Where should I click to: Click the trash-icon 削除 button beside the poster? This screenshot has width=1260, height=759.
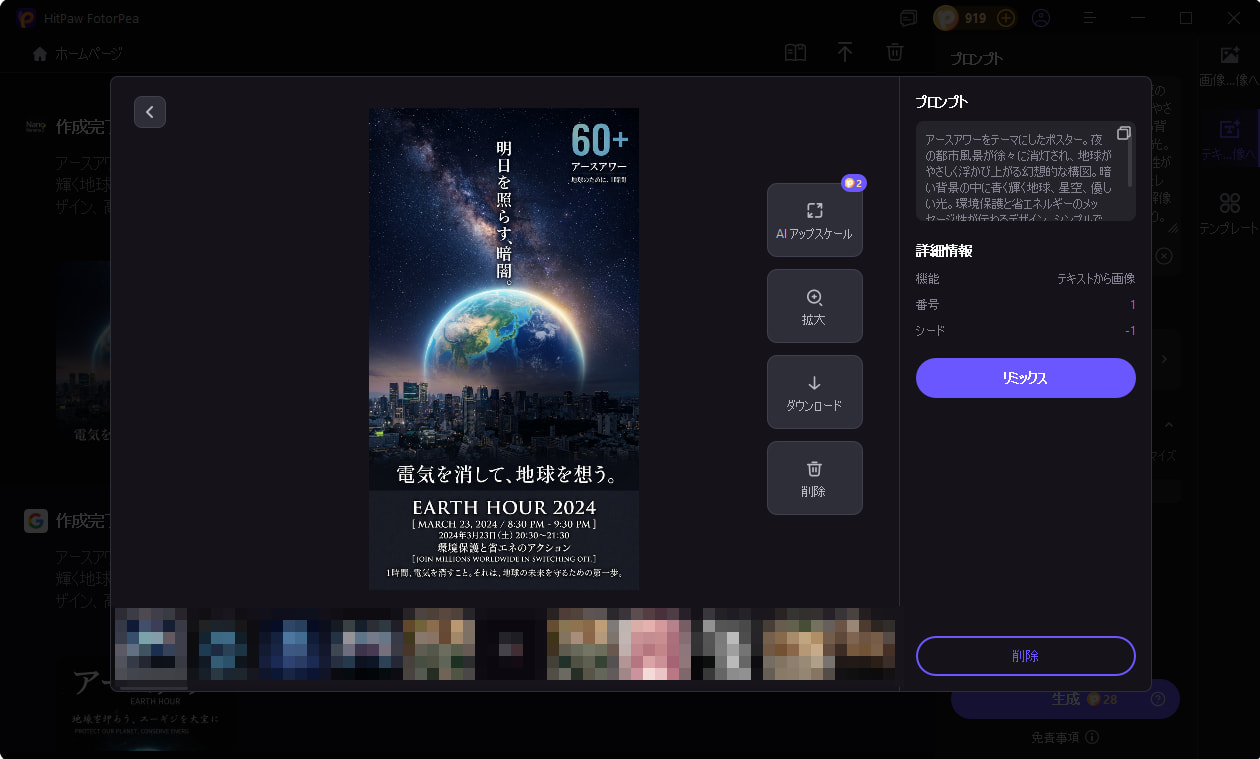[814, 478]
